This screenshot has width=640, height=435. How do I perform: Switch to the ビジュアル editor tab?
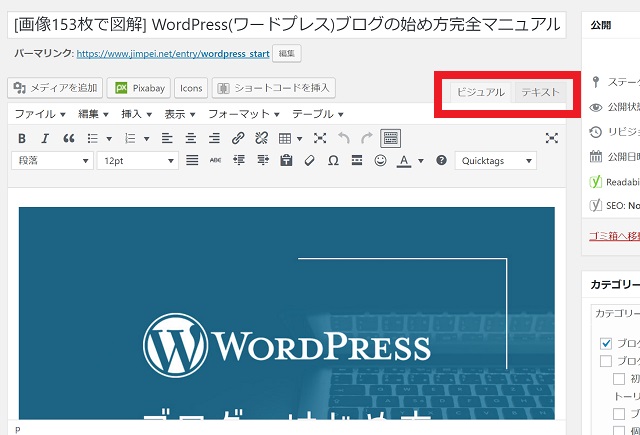[x=480, y=93]
